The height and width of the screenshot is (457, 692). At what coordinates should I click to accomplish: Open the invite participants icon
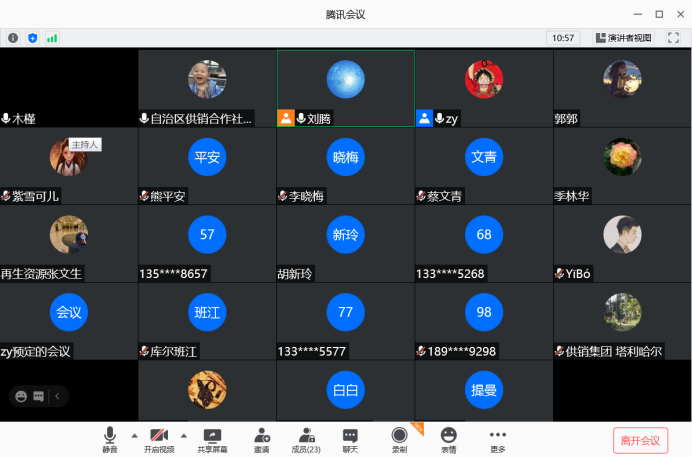point(262,440)
